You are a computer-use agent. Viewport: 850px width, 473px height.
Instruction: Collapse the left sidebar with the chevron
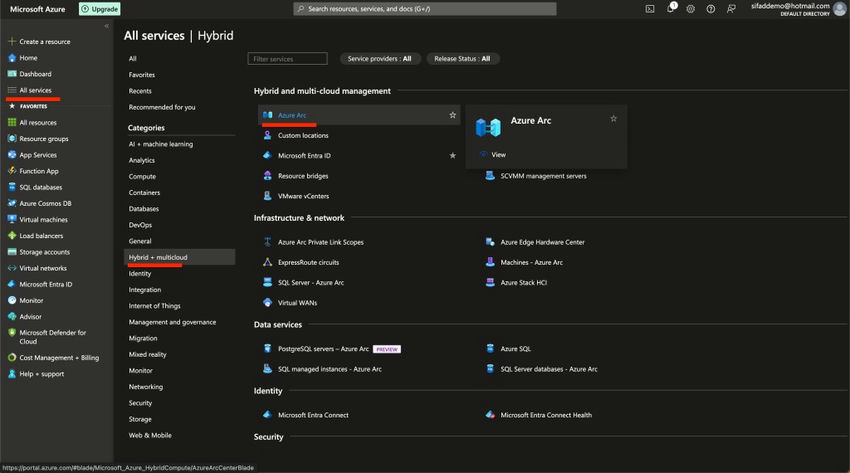tap(107, 26)
